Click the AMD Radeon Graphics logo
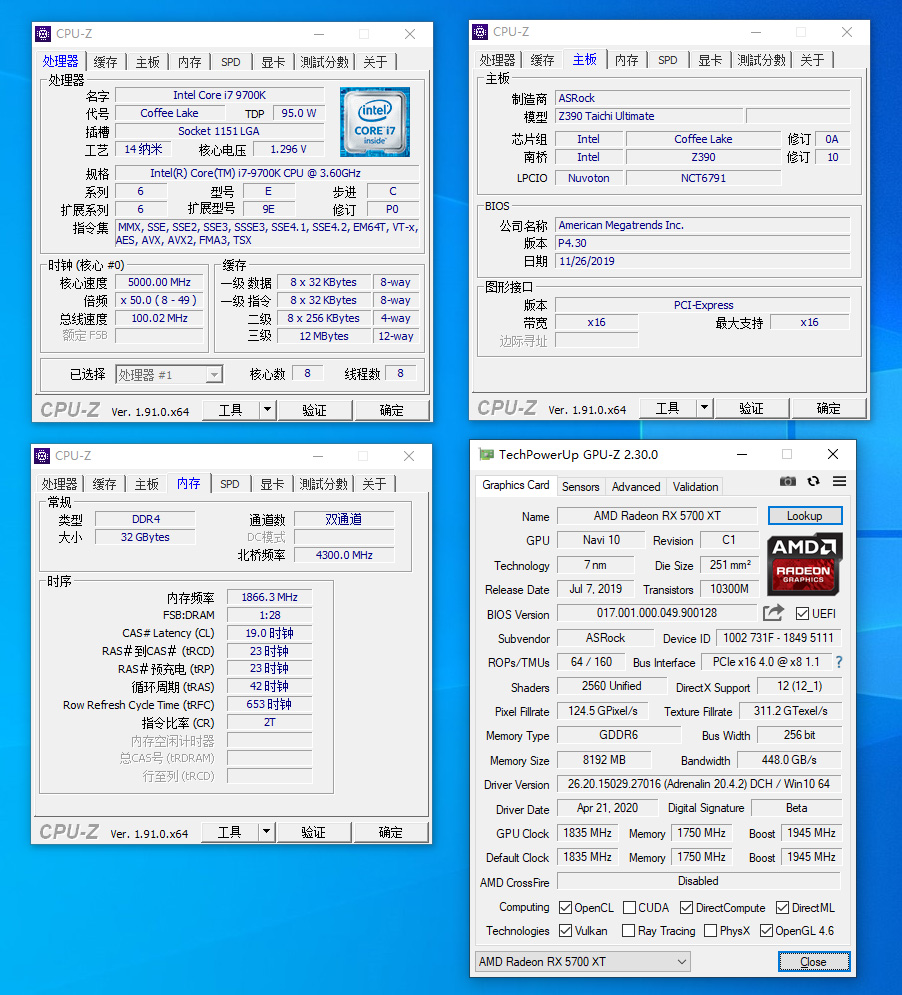 805,565
